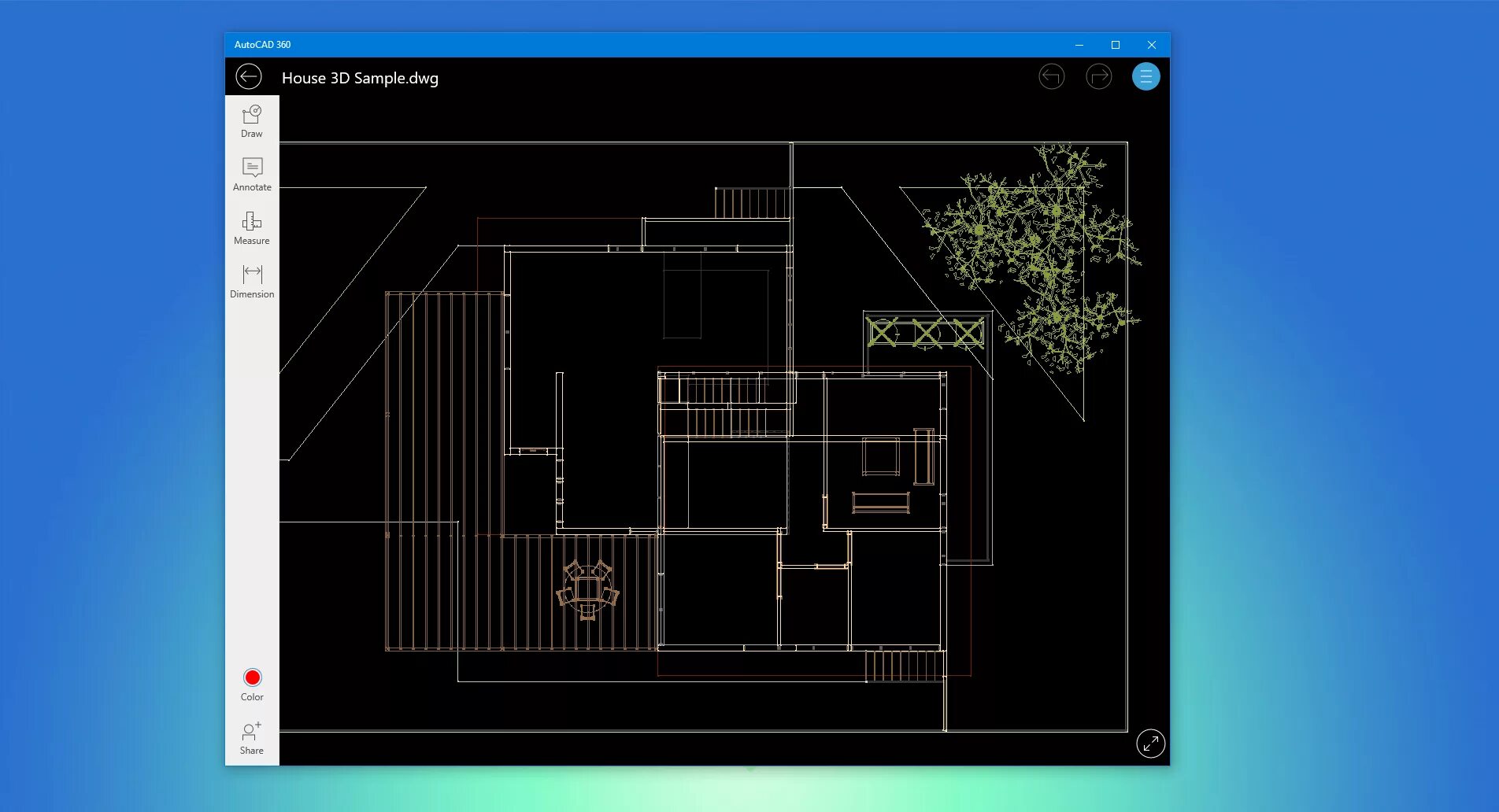This screenshot has width=1499, height=812.
Task: Undo the last action
Action: [x=1052, y=77]
